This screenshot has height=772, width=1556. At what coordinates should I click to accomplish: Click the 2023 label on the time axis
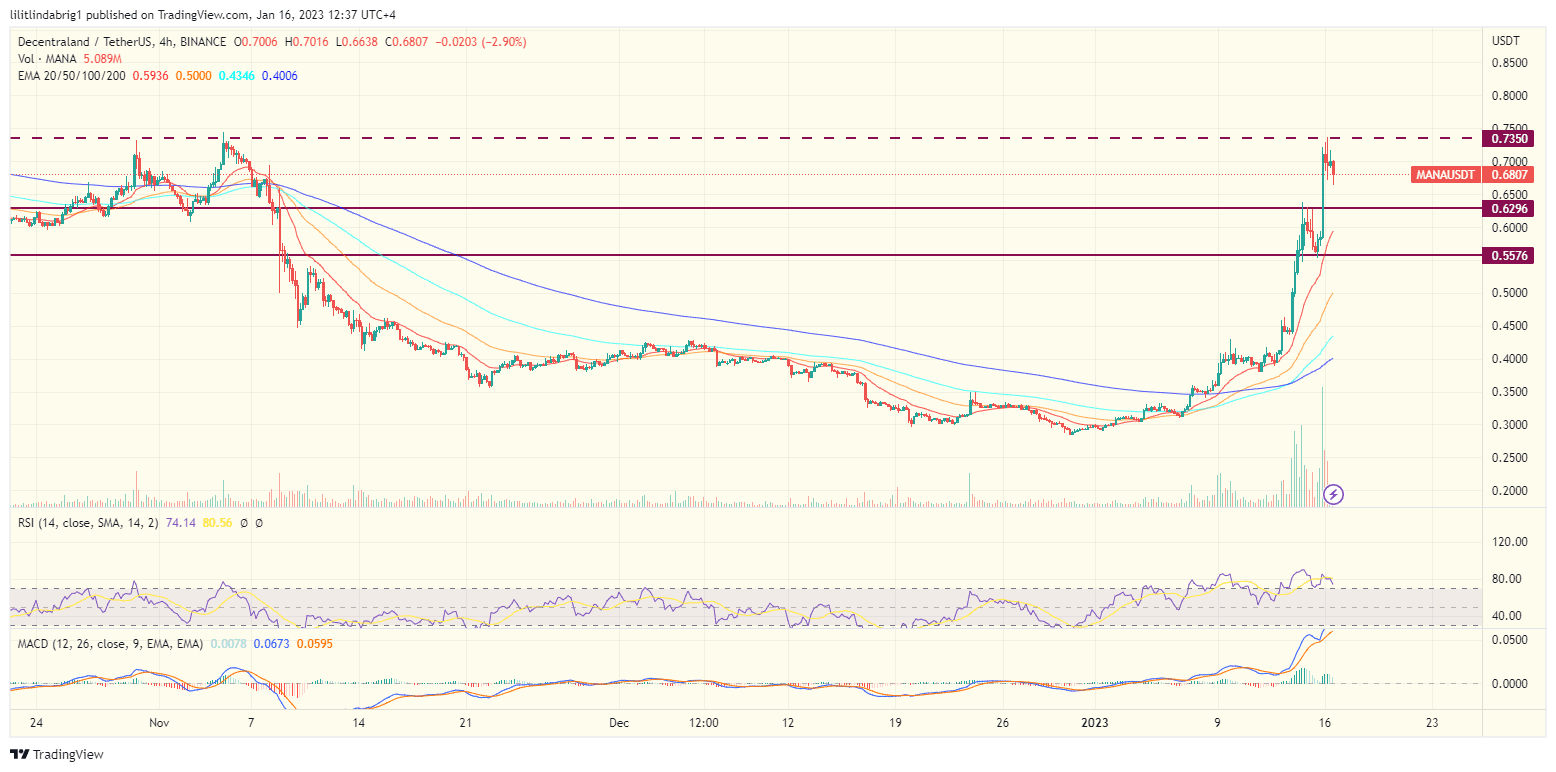pyautogui.click(x=1095, y=722)
